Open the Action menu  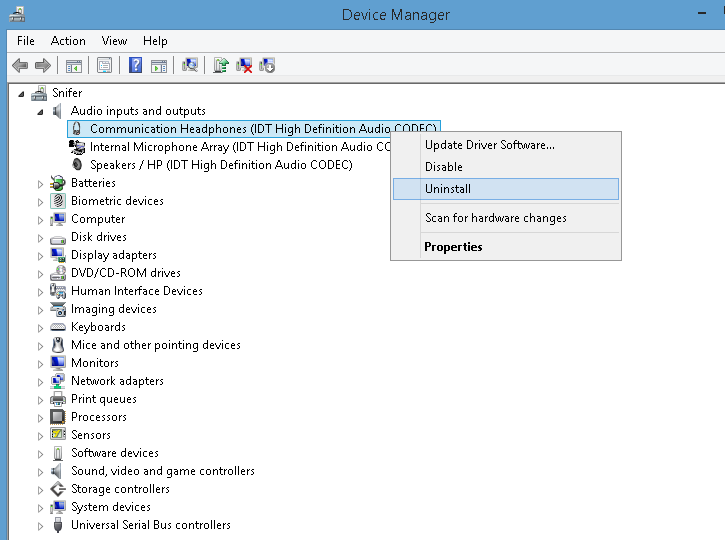click(68, 41)
